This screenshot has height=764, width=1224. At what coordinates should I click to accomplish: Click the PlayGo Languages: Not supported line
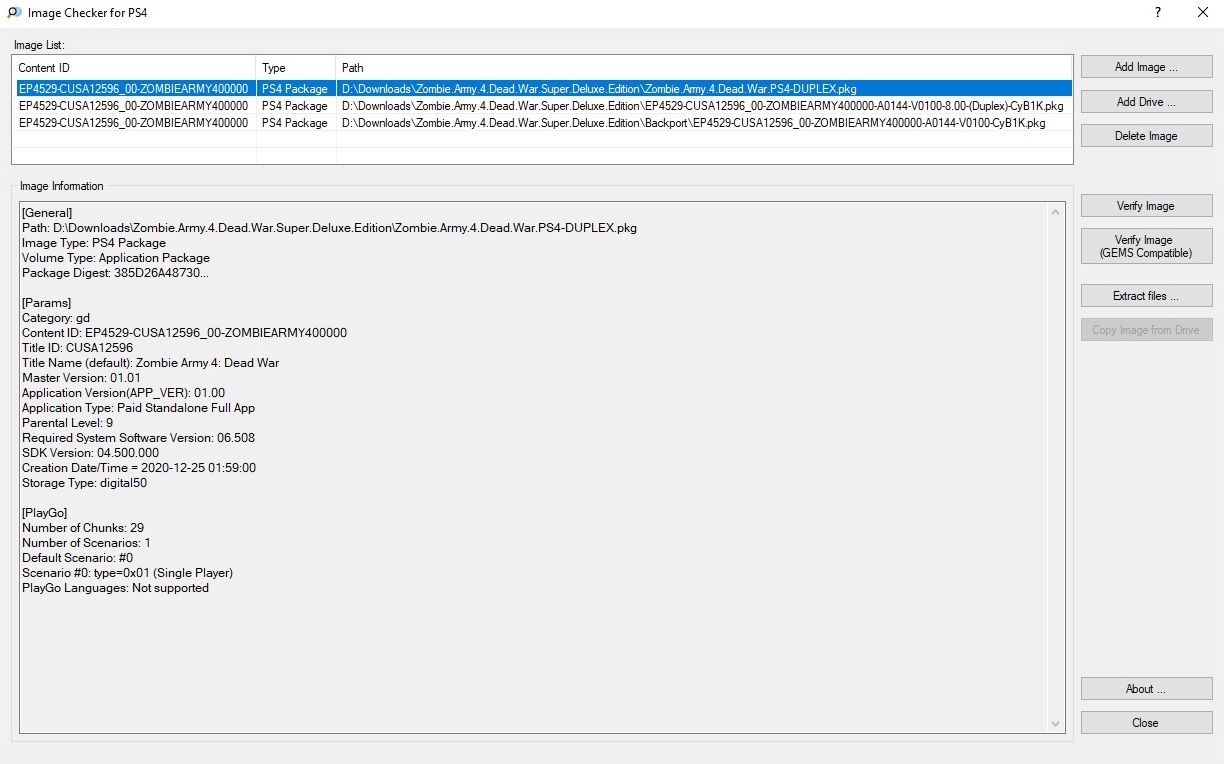115,588
